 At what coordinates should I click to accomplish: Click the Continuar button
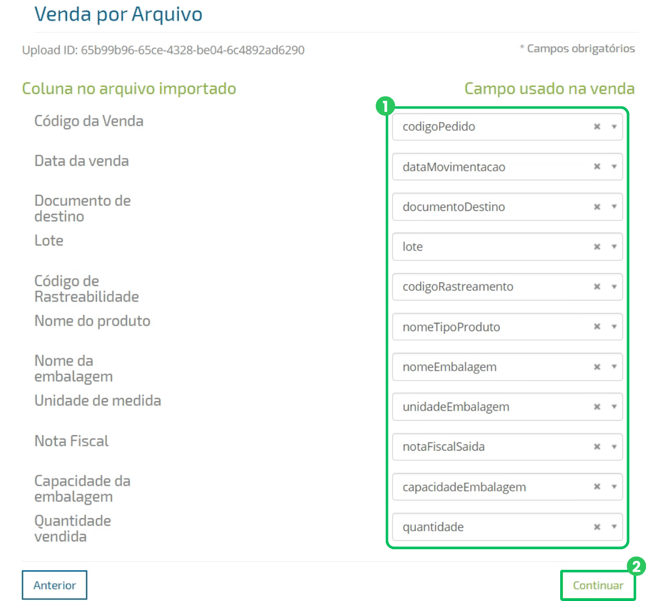tap(598, 585)
